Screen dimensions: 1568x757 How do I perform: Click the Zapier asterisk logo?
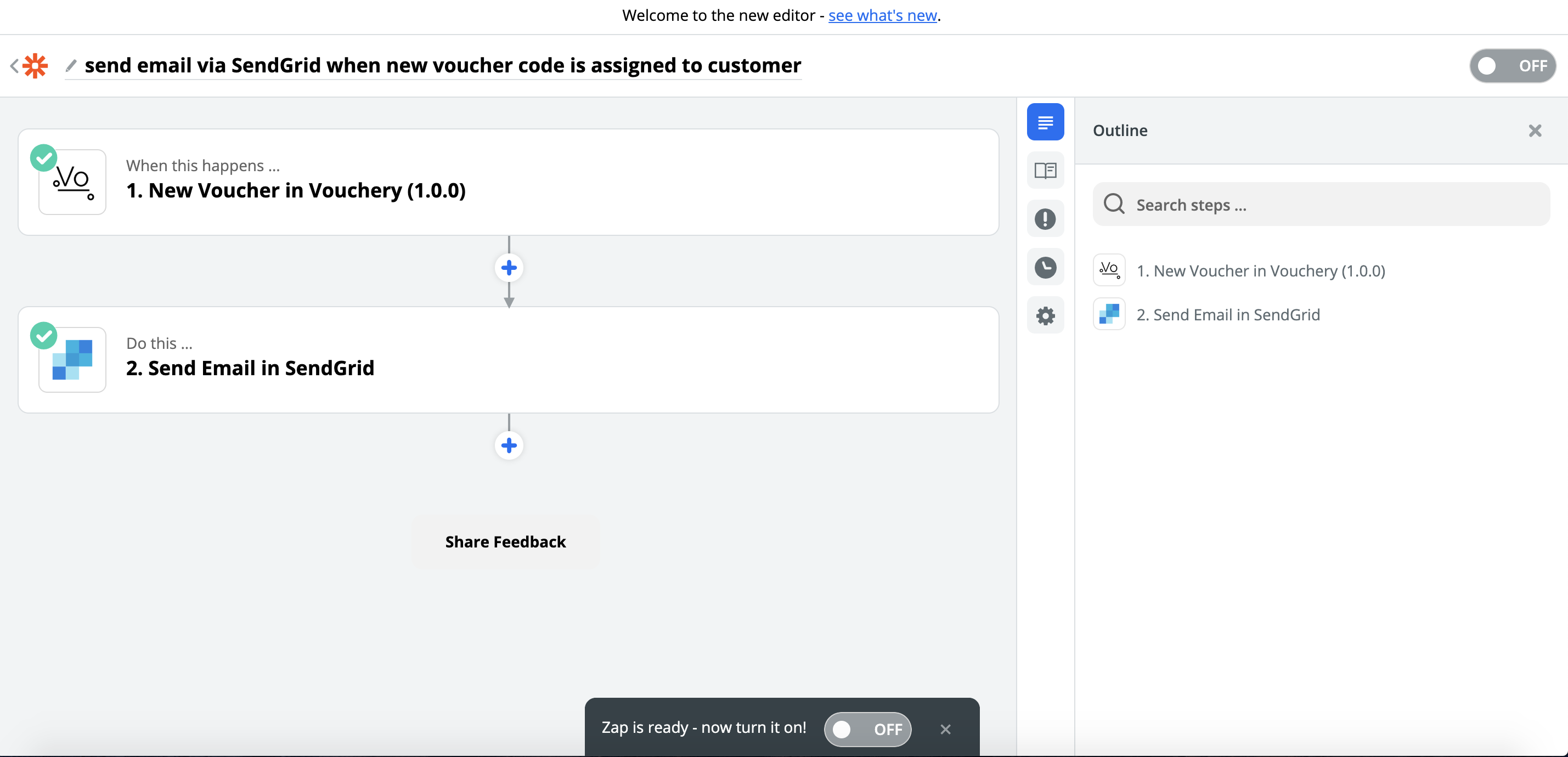click(35, 66)
